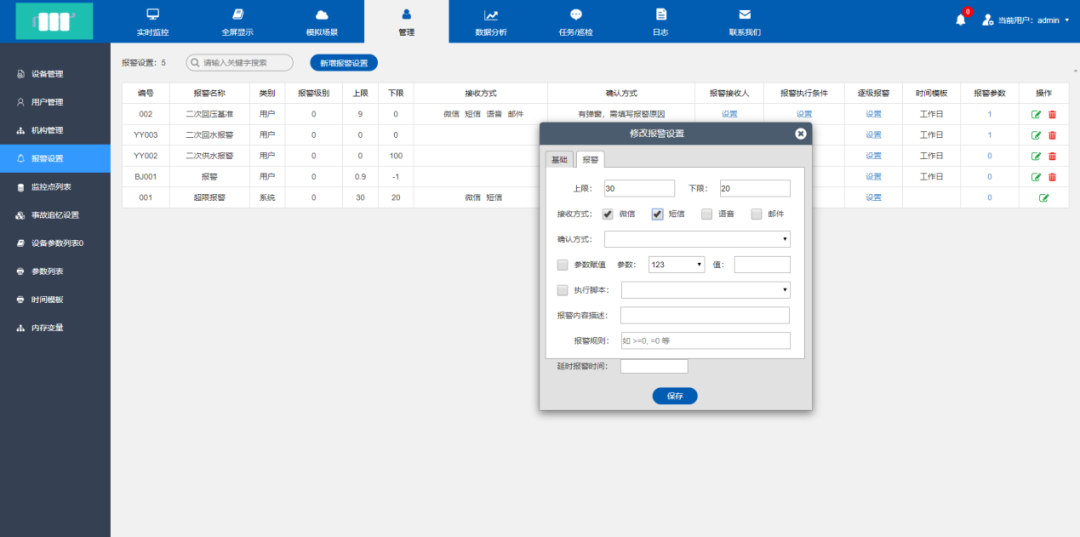Image resolution: width=1080 pixels, height=537 pixels.
Task: Click the 报警规则 input field
Action: [x=706, y=341]
